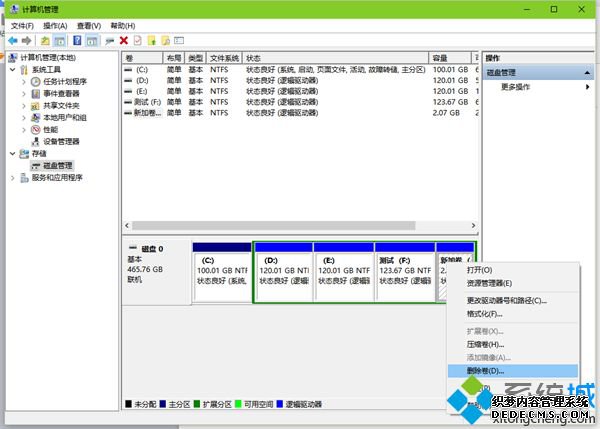Click the 卷 column header
Screen dimensions: 600x429
tap(142, 58)
